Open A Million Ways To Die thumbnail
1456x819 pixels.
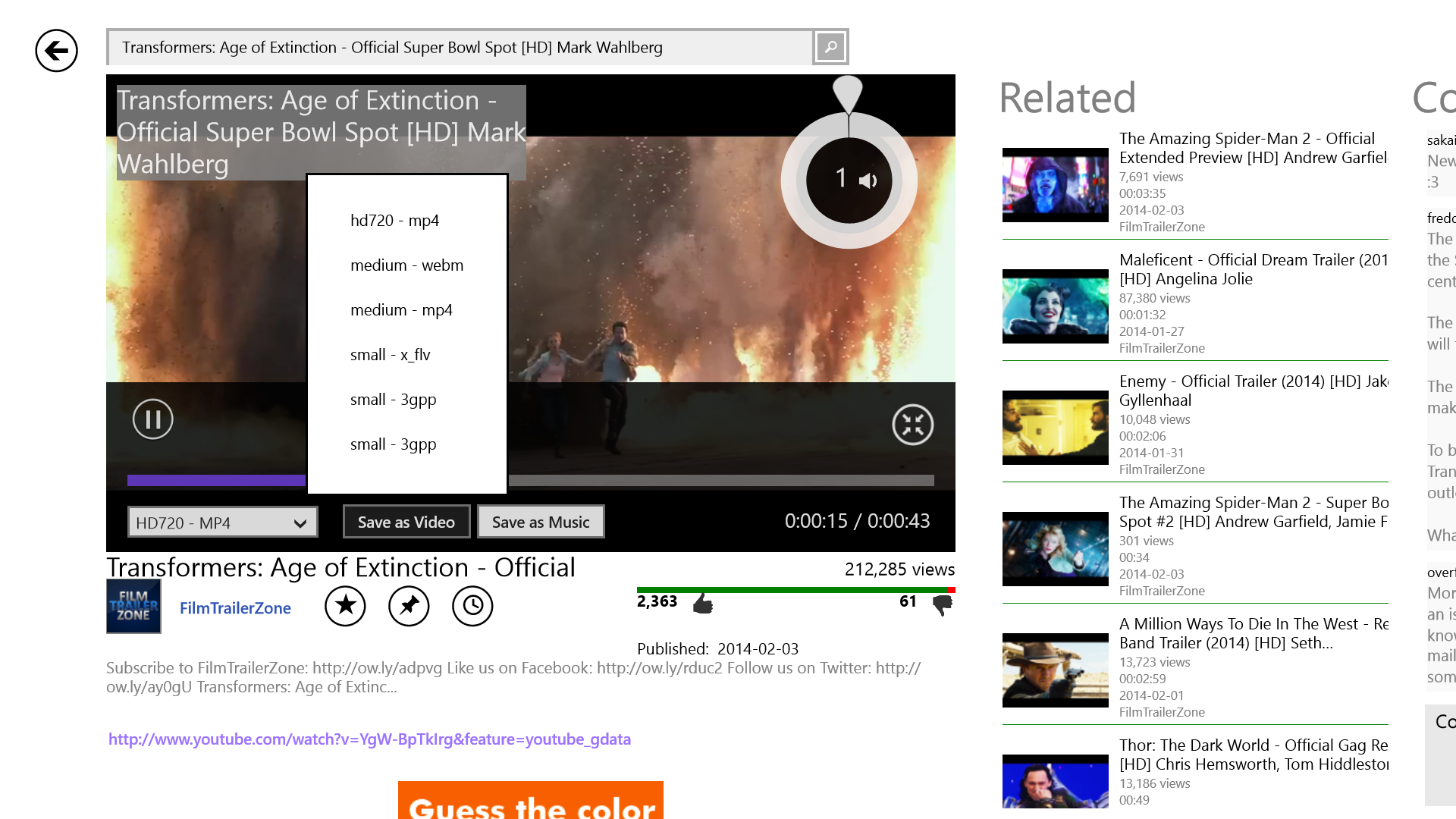[x=1056, y=670]
